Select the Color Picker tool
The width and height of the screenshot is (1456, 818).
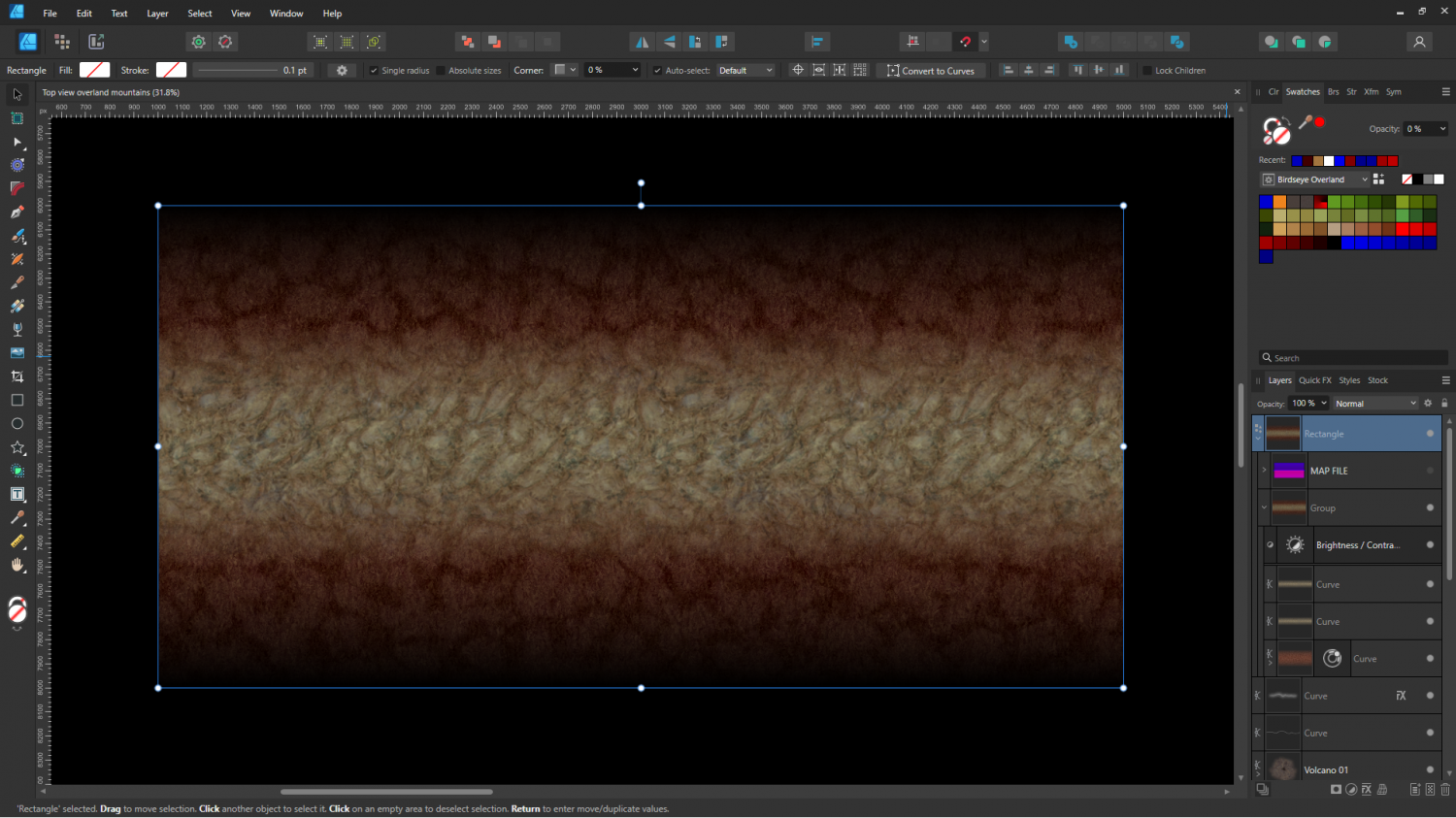(x=17, y=518)
